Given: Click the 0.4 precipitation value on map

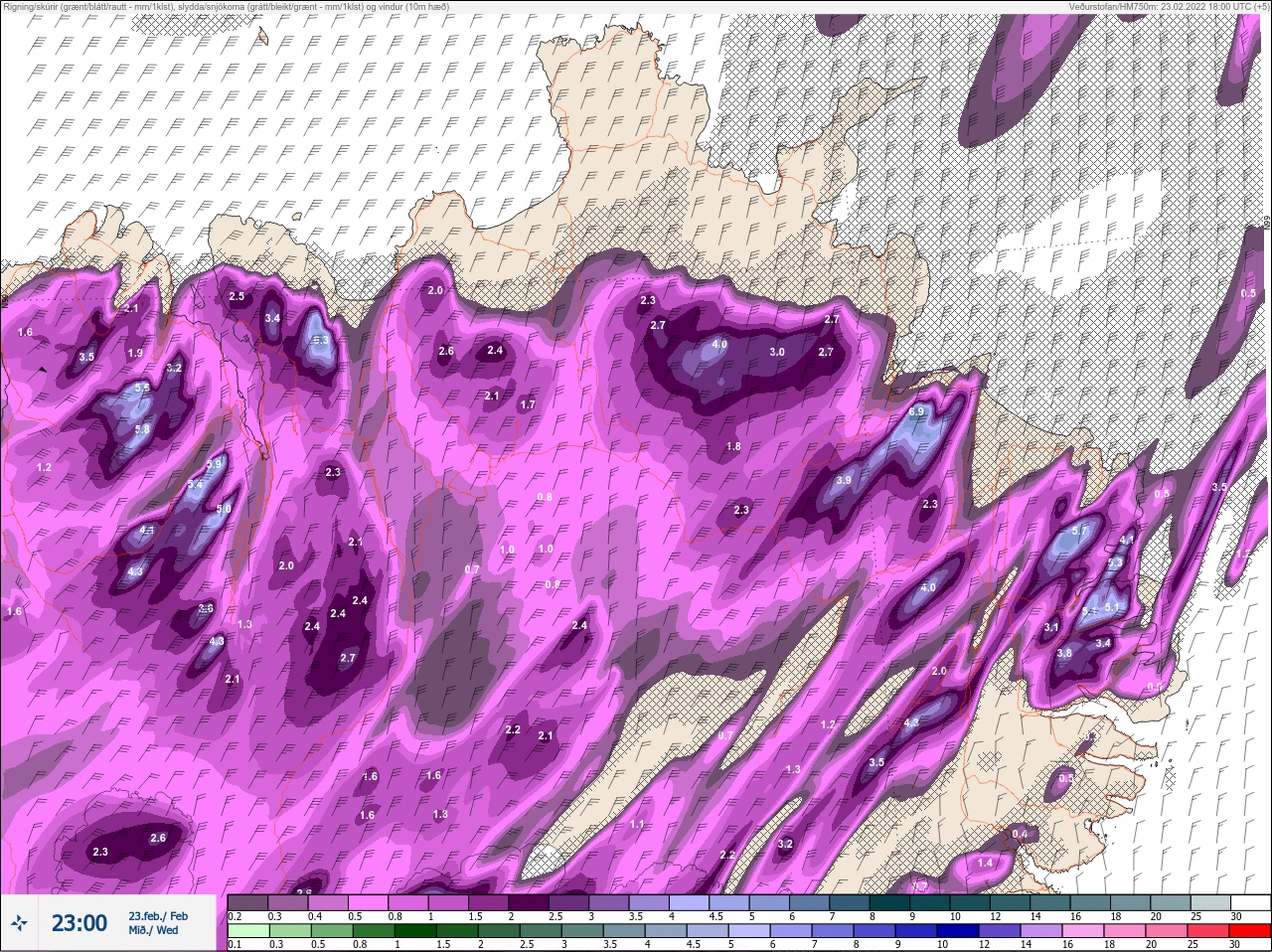Looking at the screenshot, I should click(x=1020, y=834).
